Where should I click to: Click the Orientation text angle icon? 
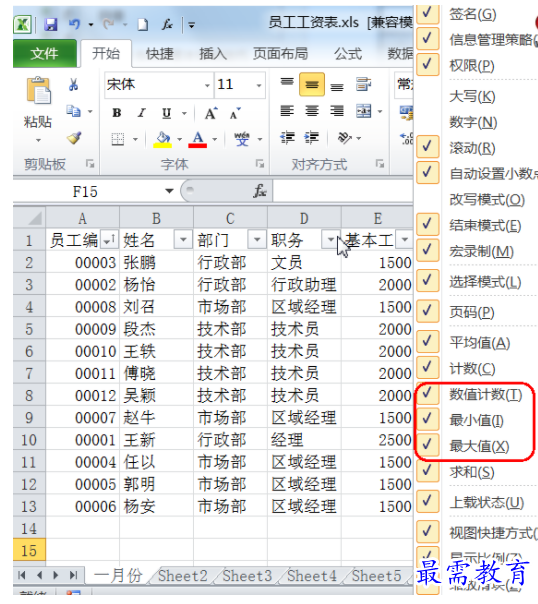[x=345, y=138]
